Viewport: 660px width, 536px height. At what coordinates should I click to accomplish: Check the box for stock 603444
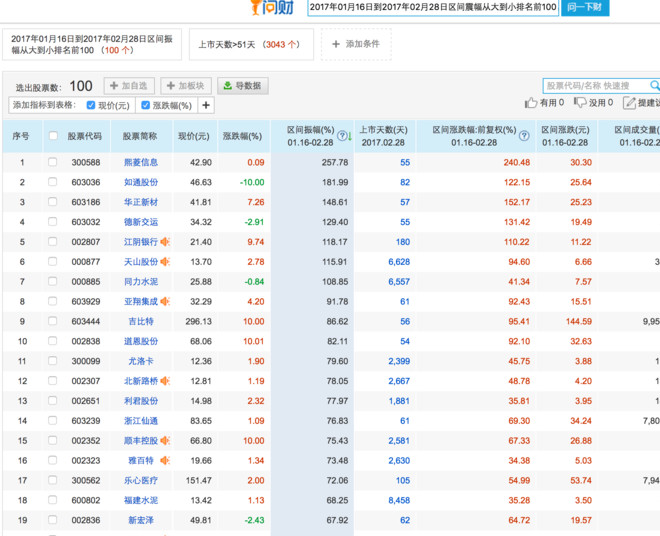click(x=52, y=321)
